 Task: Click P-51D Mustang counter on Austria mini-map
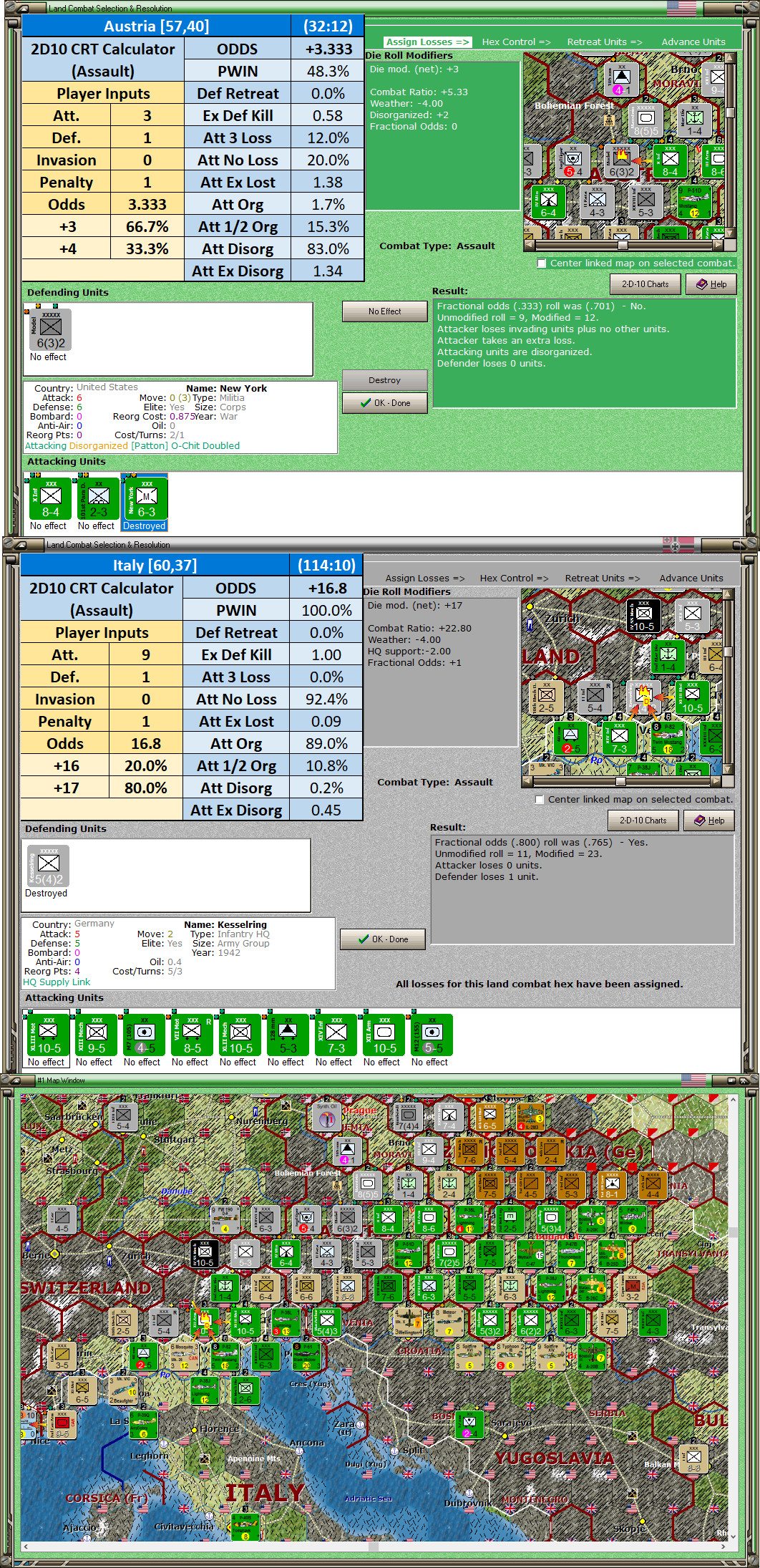(x=693, y=203)
